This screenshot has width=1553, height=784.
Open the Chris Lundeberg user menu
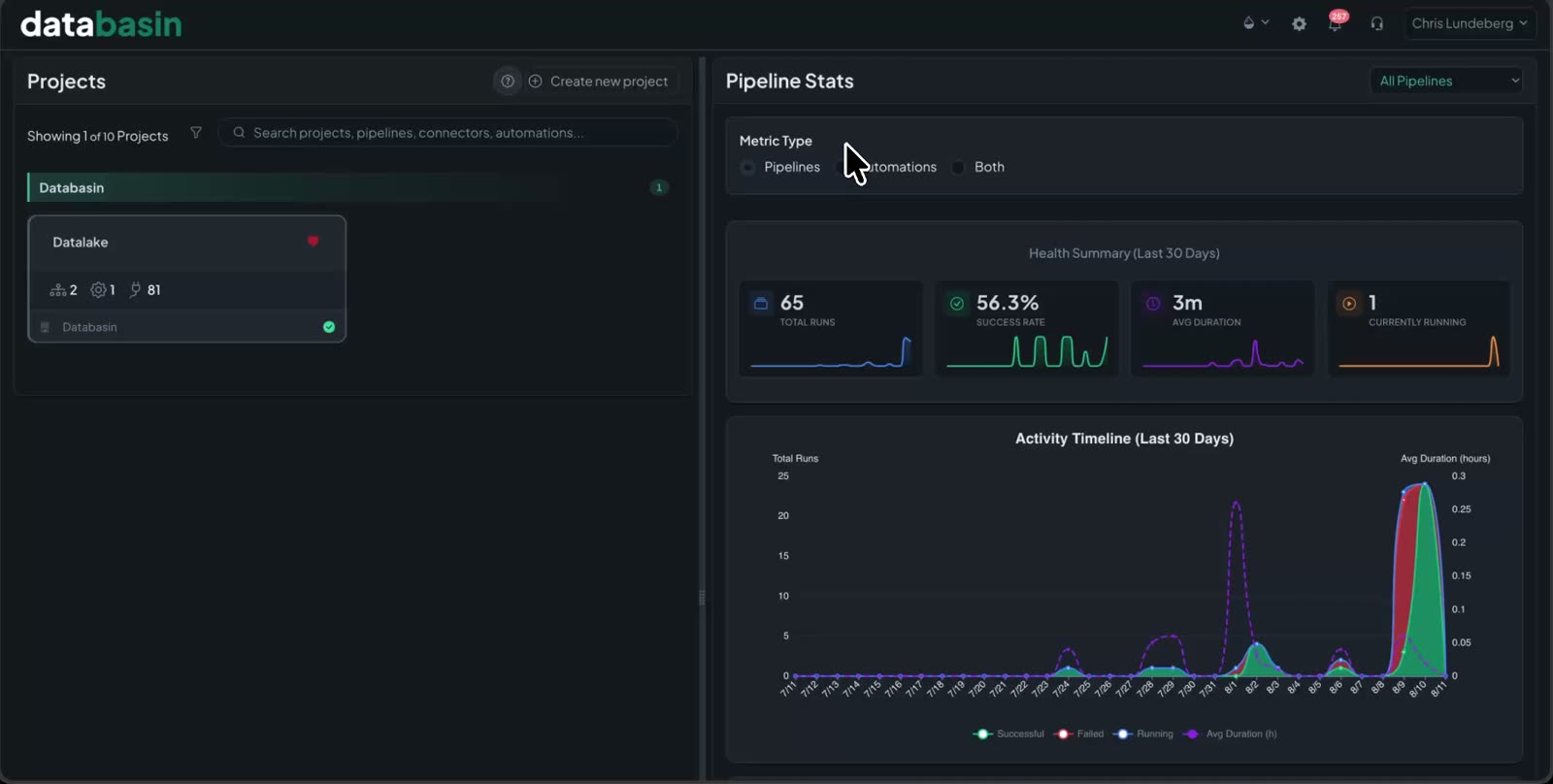coord(1470,23)
